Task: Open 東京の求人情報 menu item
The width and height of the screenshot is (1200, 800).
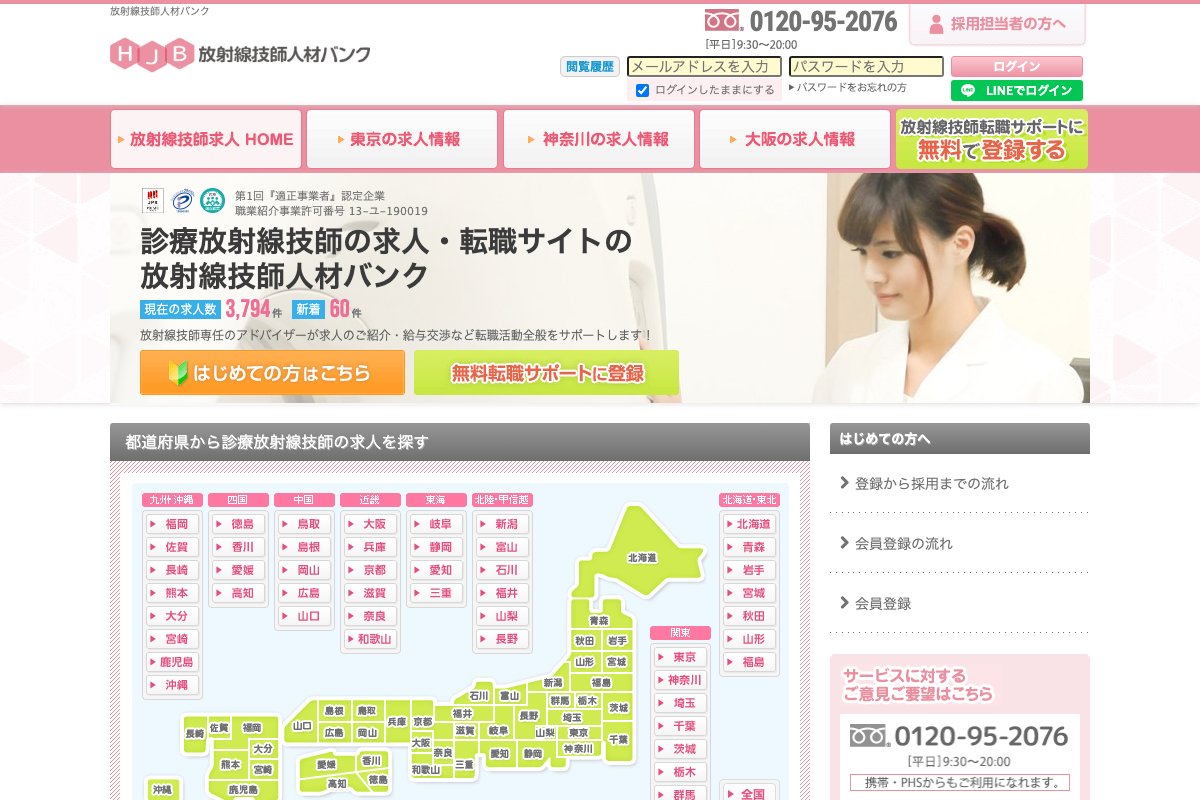Action: pyautogui.click(x=402, y=139)
